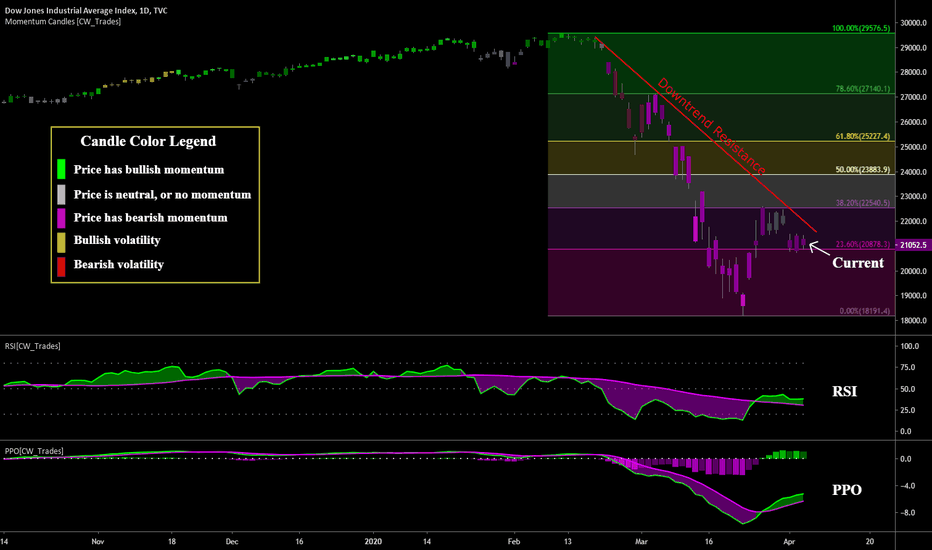This screenshot has height=550, width=932.
Task: Click 26000.0 on the price axis
Action: (914, 122)
